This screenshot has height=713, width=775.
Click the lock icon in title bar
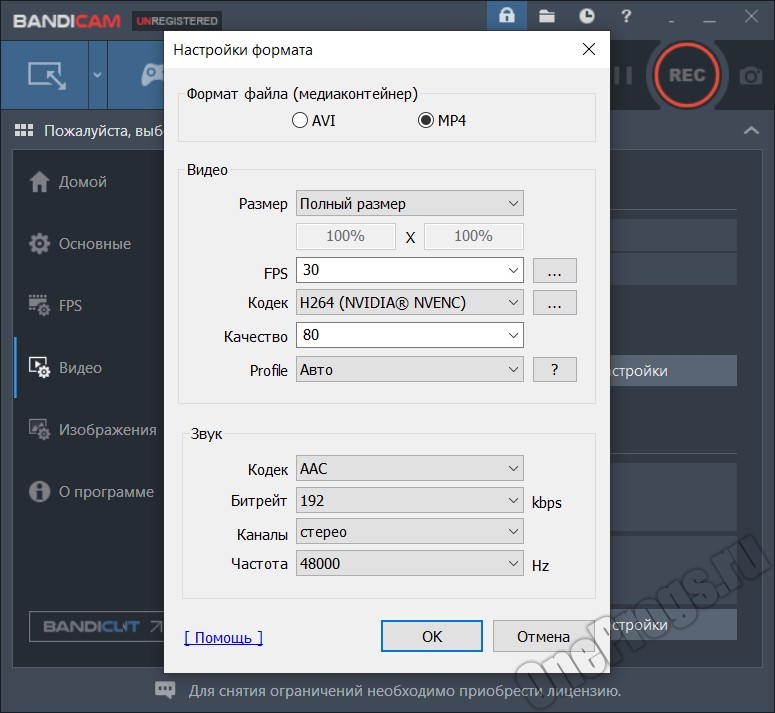click(508, 16)
